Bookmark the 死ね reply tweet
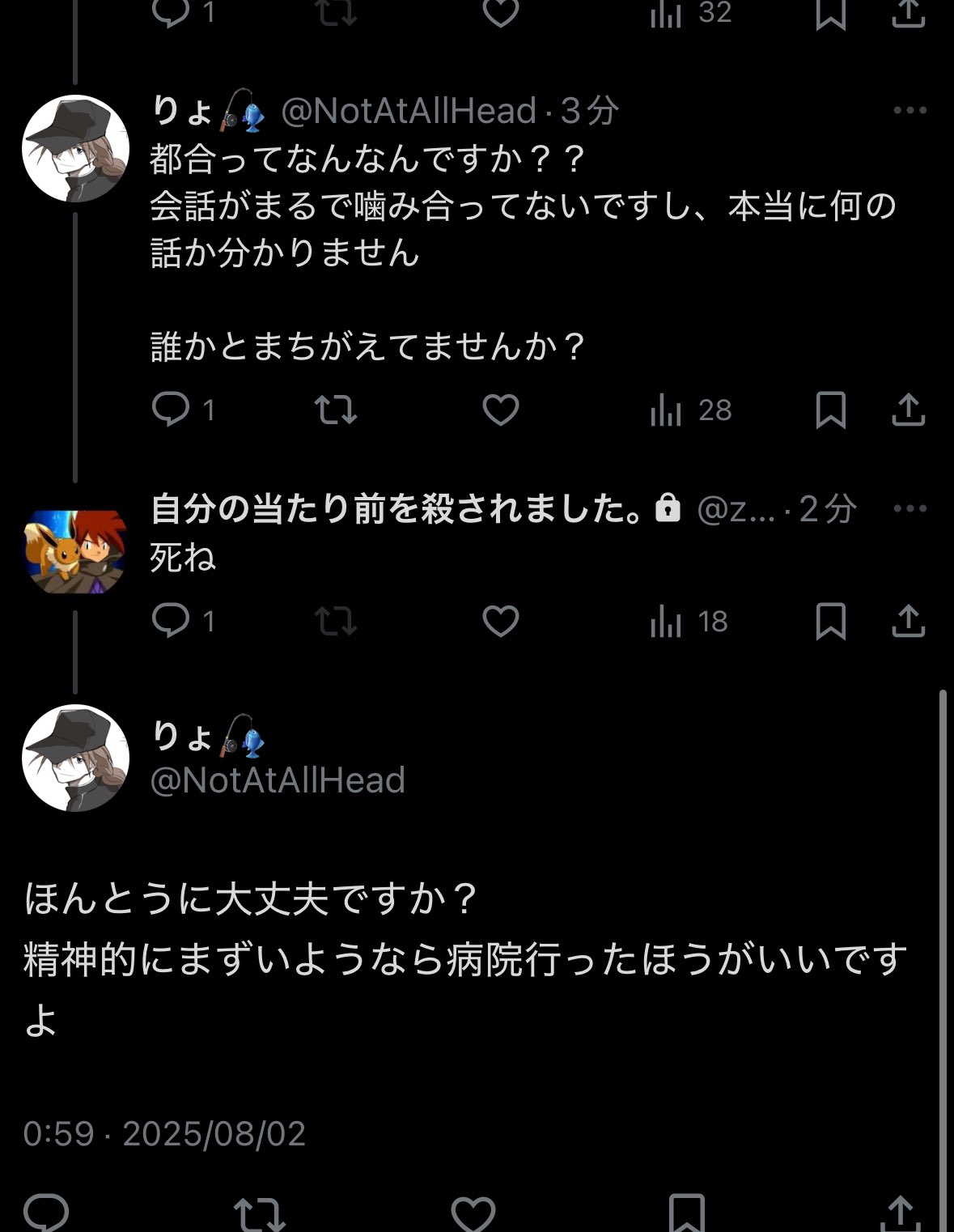The height and width of the screenshot is (1232, 954). tap(830, 621)
